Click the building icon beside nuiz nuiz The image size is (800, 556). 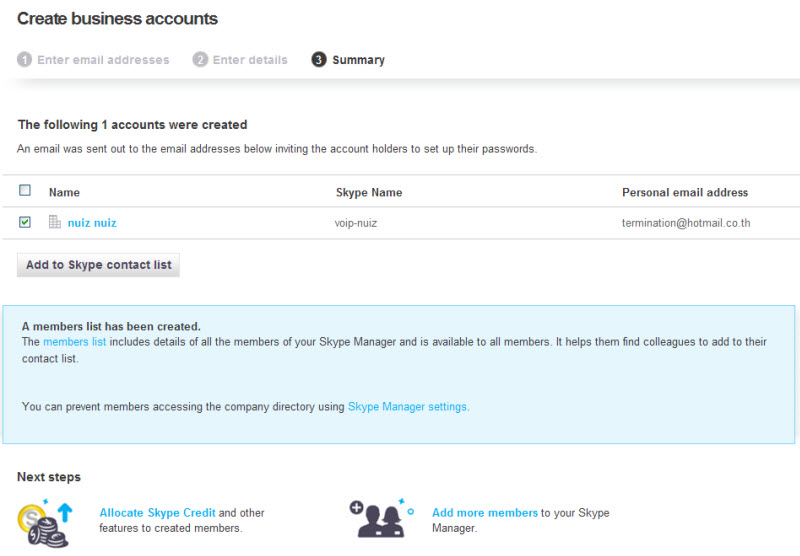55,221
